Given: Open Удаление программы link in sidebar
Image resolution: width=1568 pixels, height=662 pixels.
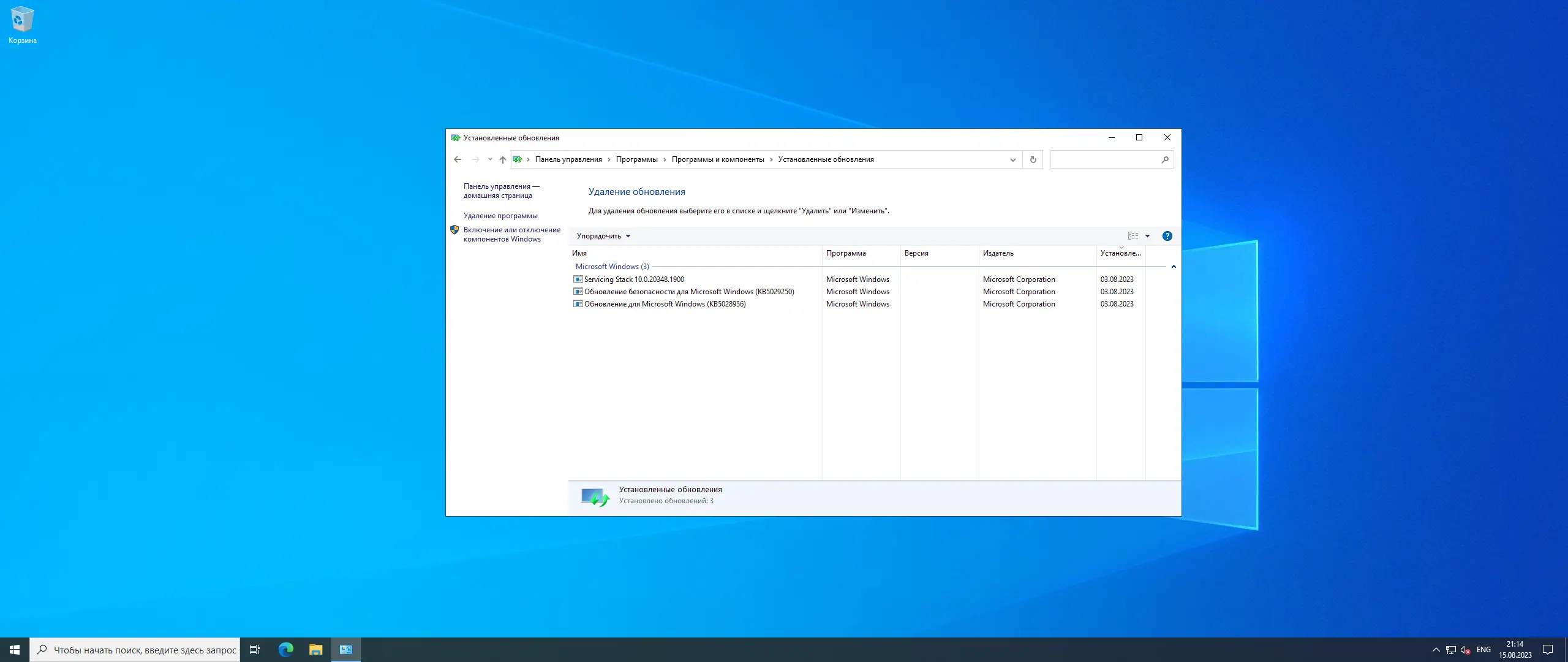Looking at the screenshot, I should 500,216.
